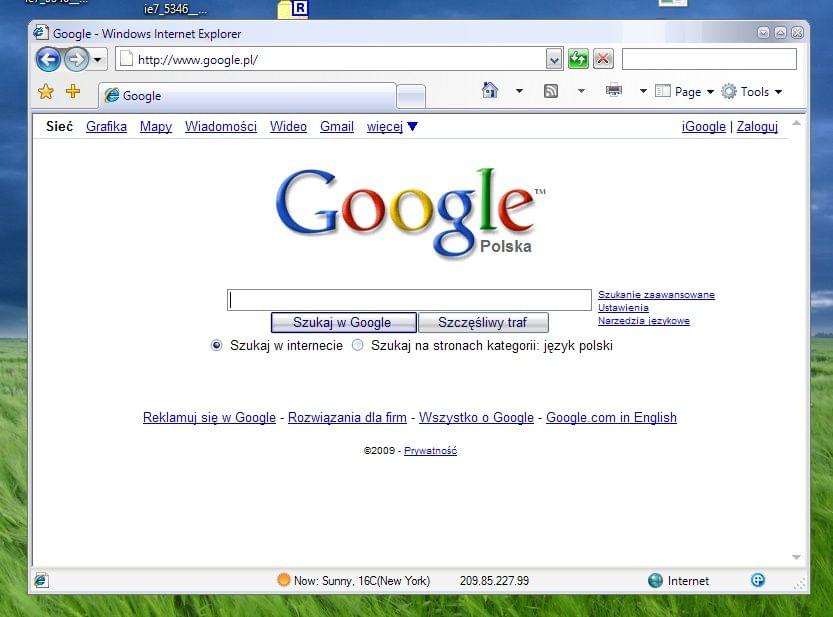
Task: Open the recent pages dropdown beside Forward
Action: tap(98, 60)
